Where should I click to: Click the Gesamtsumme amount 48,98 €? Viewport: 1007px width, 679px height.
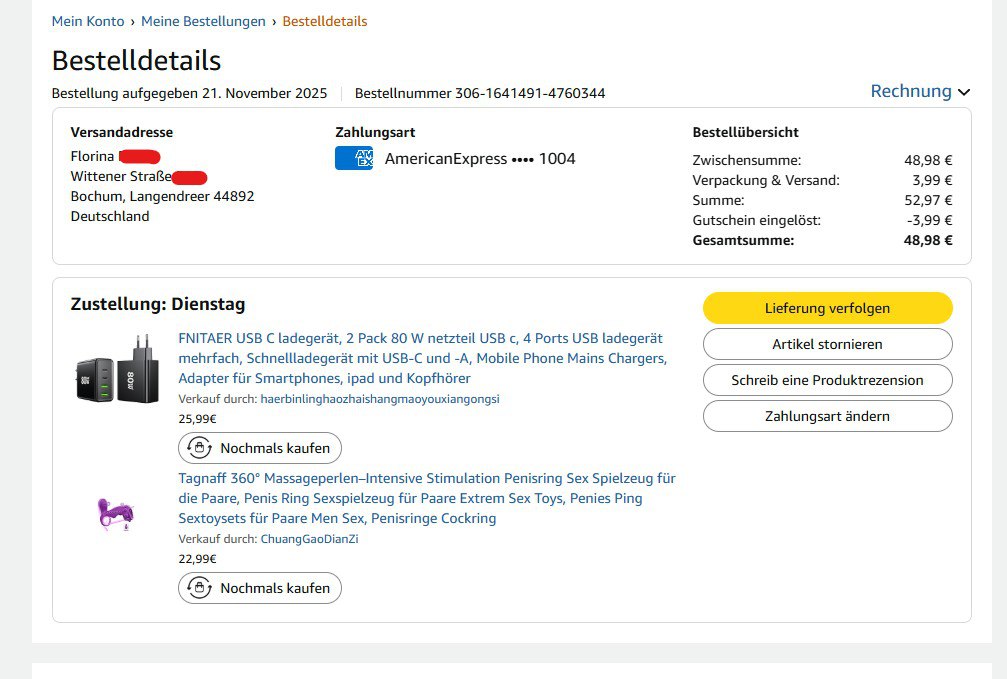[x=928, y=240]
